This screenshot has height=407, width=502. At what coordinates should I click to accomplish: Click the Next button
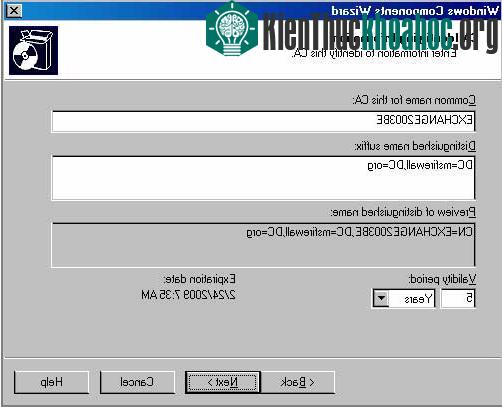point(223,382)
